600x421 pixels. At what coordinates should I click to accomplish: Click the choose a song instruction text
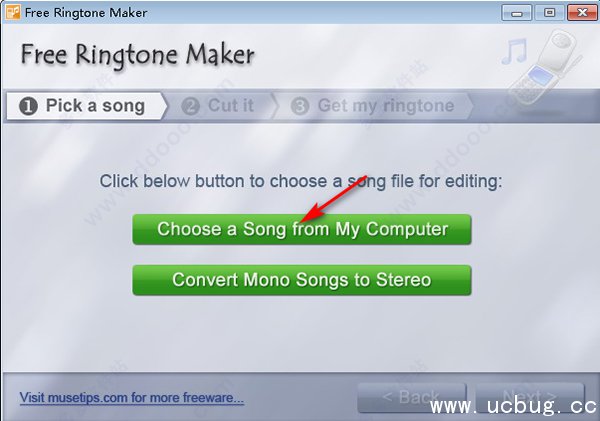coord(301,181)
